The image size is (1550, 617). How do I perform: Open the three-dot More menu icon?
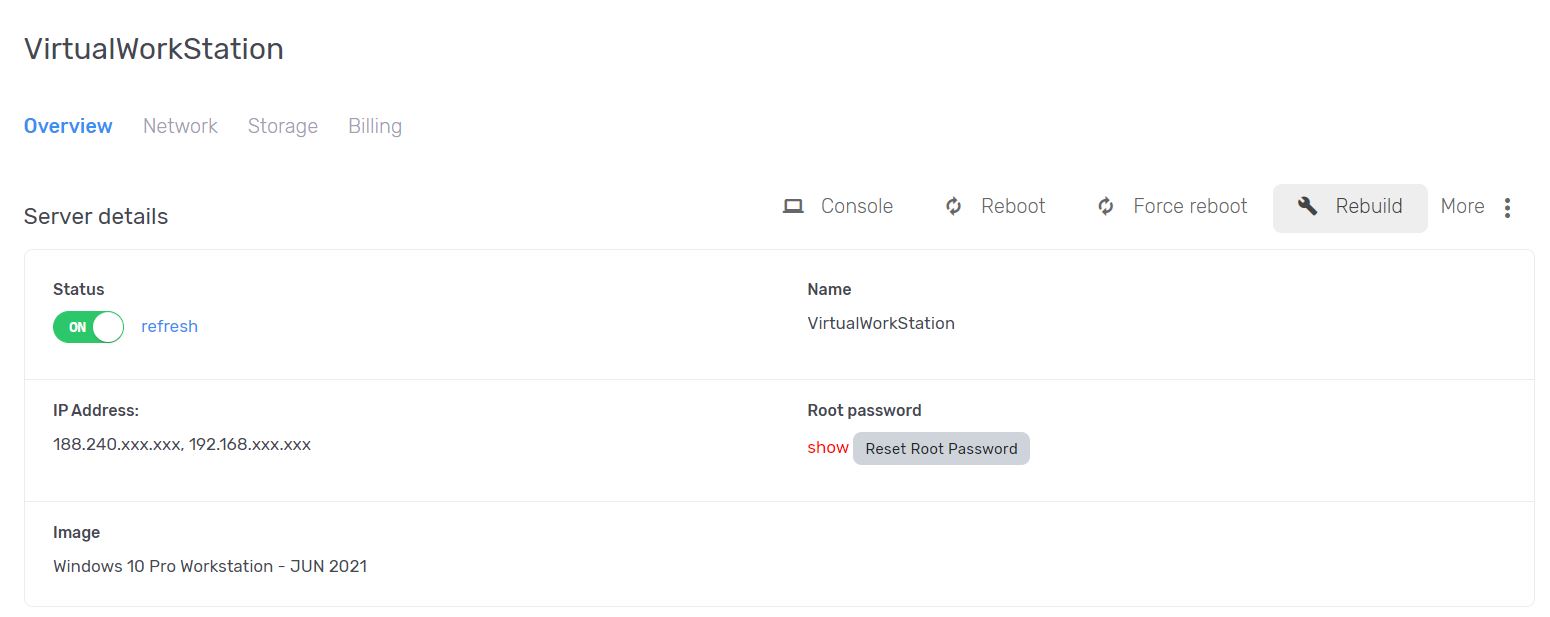(1508, 207)
